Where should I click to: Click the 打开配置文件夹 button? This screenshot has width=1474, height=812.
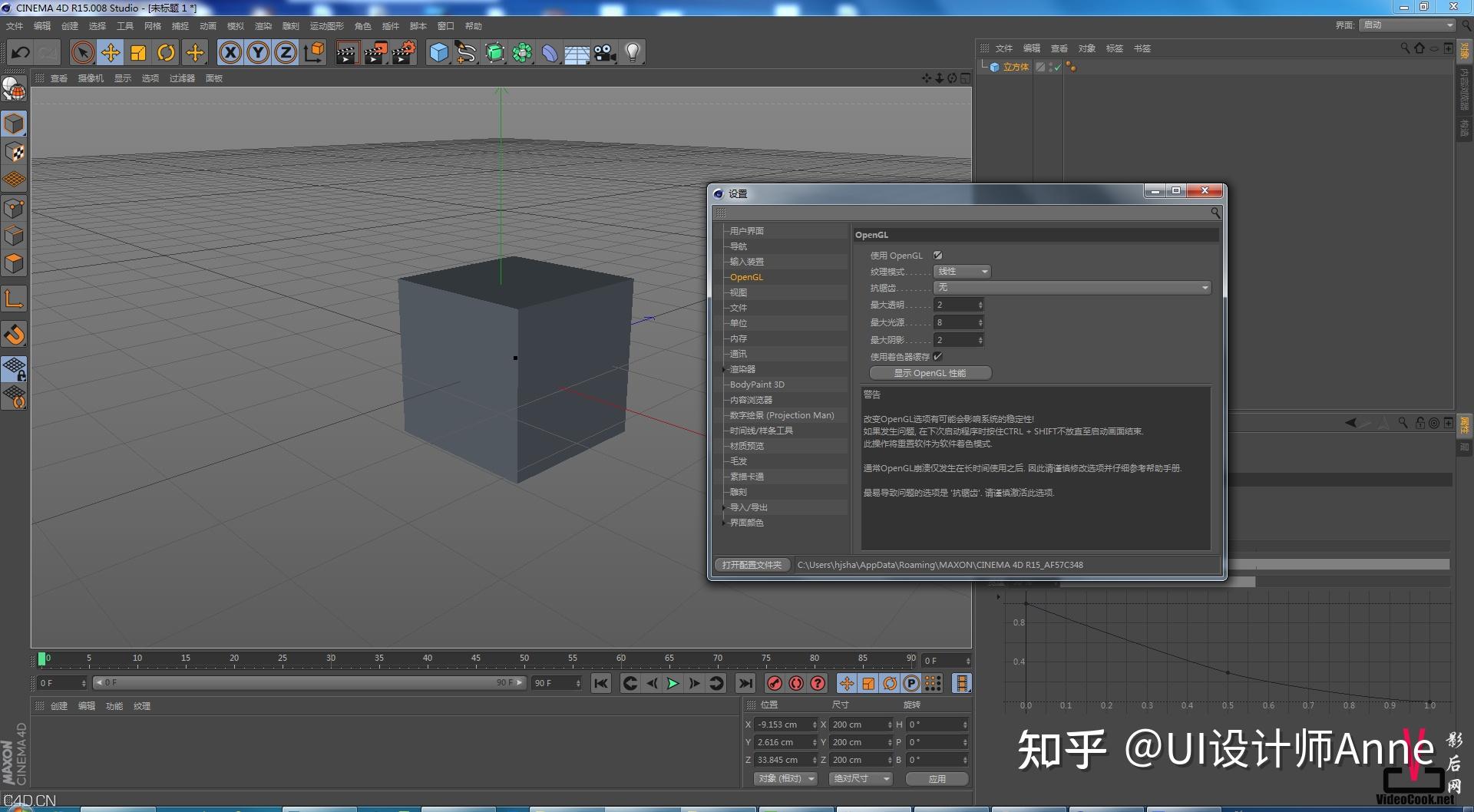pos(752,565)
